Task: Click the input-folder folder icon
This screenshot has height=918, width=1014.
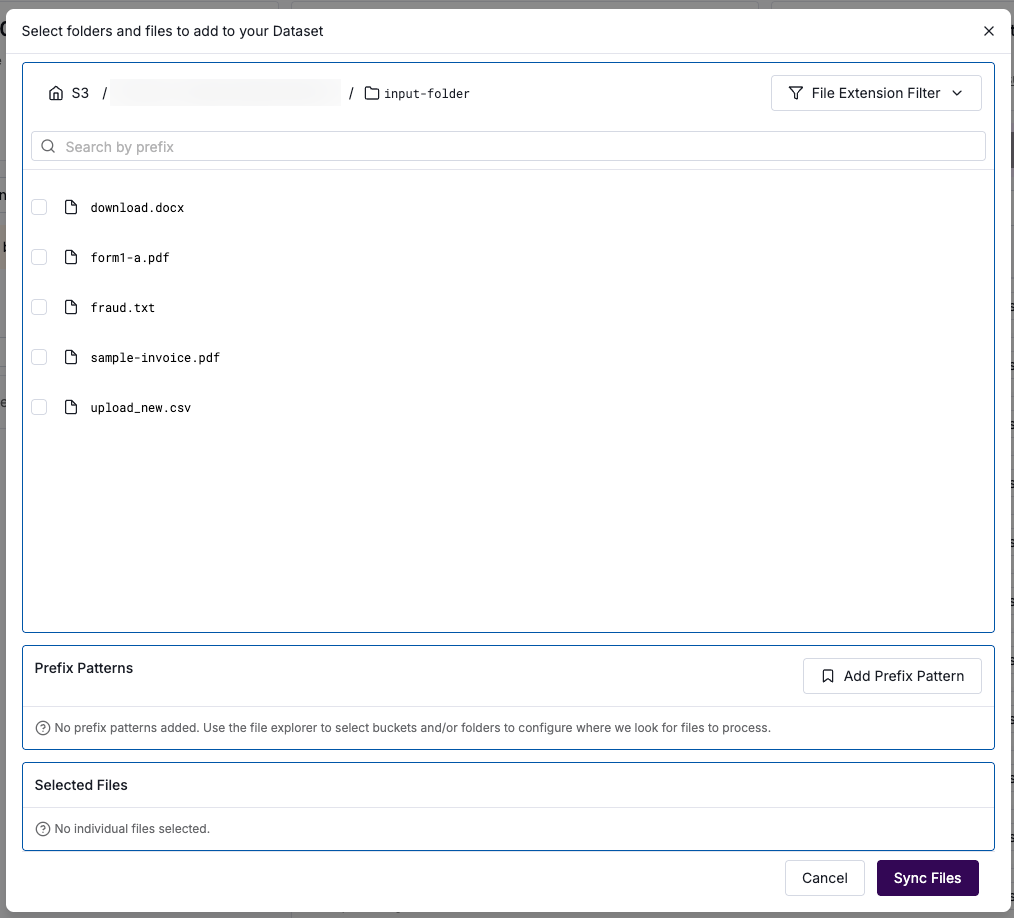Action: point(371,93)
